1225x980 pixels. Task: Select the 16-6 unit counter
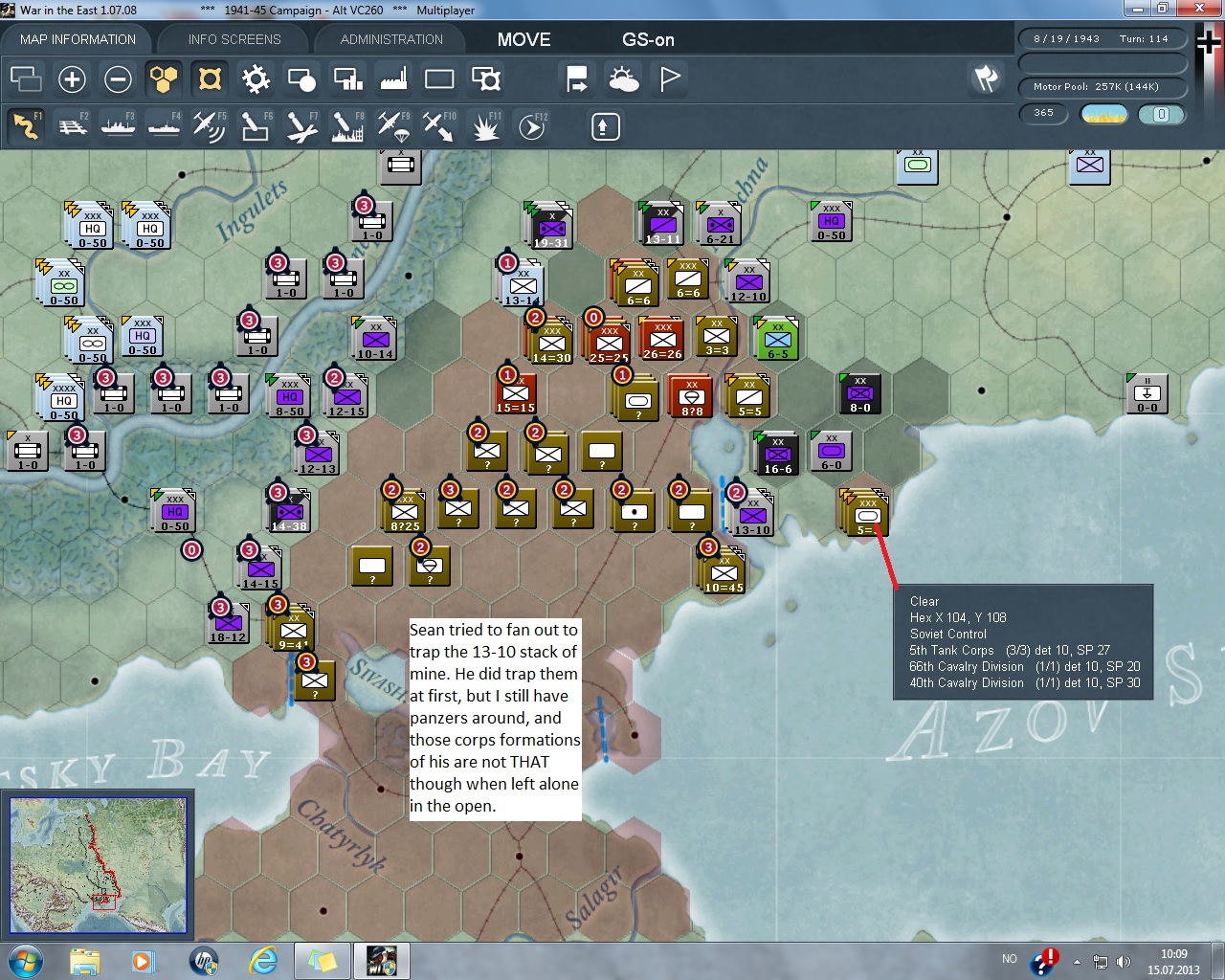[x=777, y=454]
